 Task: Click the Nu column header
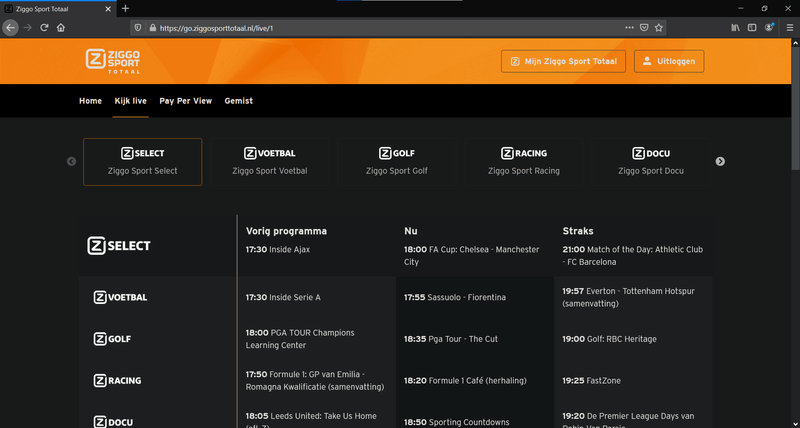coord(411,231)
